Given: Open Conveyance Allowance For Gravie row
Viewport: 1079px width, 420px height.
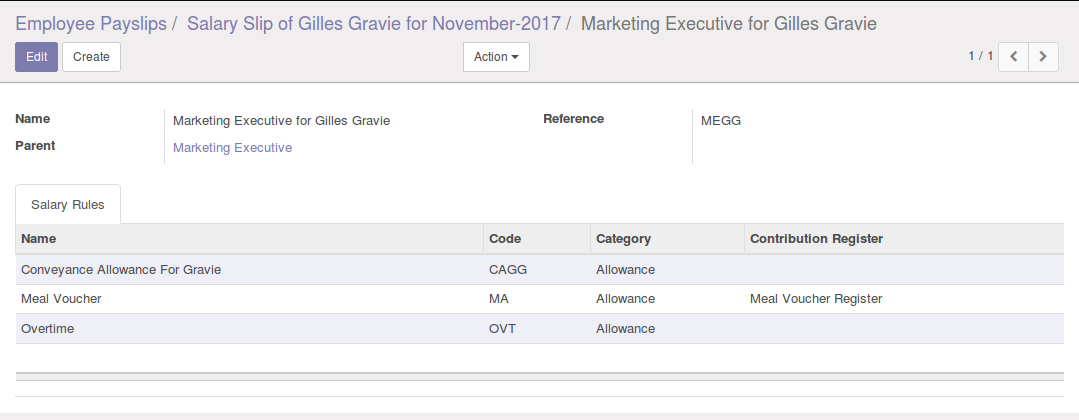Looking at the screenshot, I should pyautogui.click(x=121, y=270).
